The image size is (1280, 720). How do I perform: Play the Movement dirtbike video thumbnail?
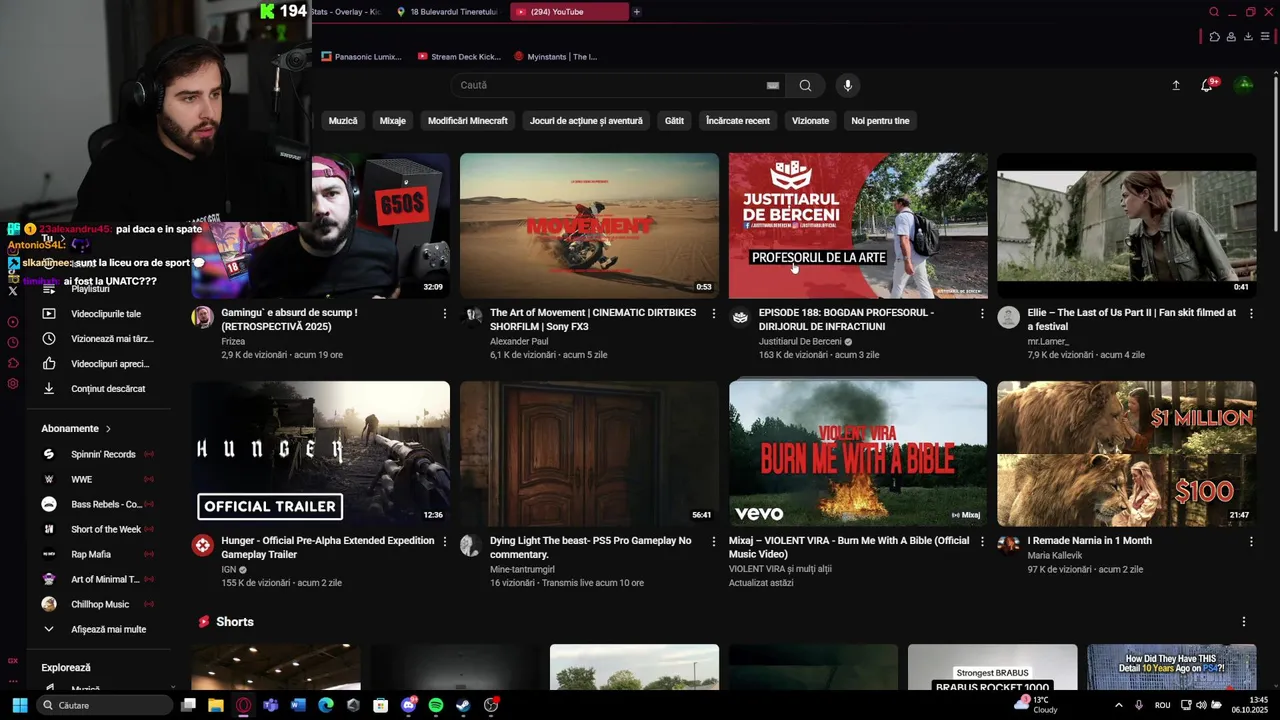click(x=589, y=226)
